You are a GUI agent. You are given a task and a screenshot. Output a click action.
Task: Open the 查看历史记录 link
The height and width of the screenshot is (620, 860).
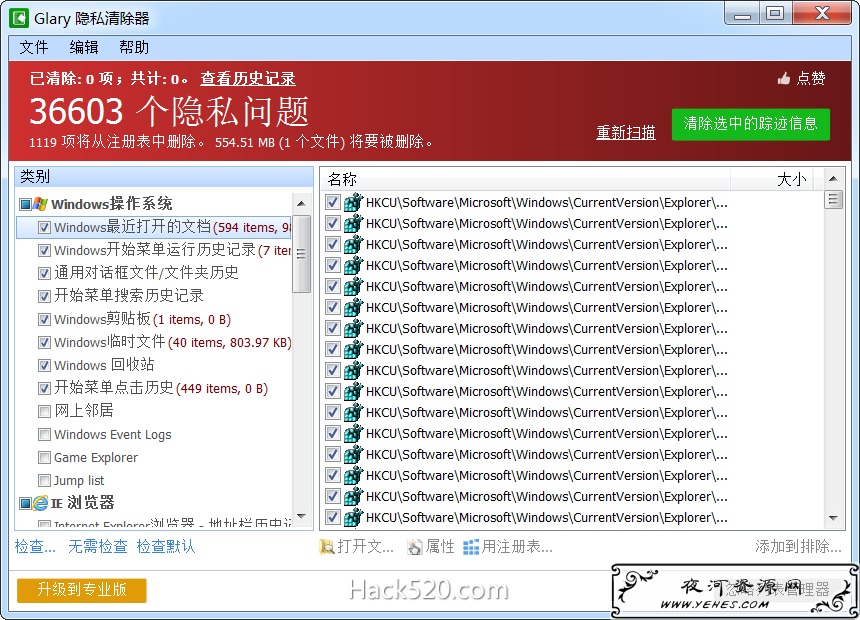point(248,79)
